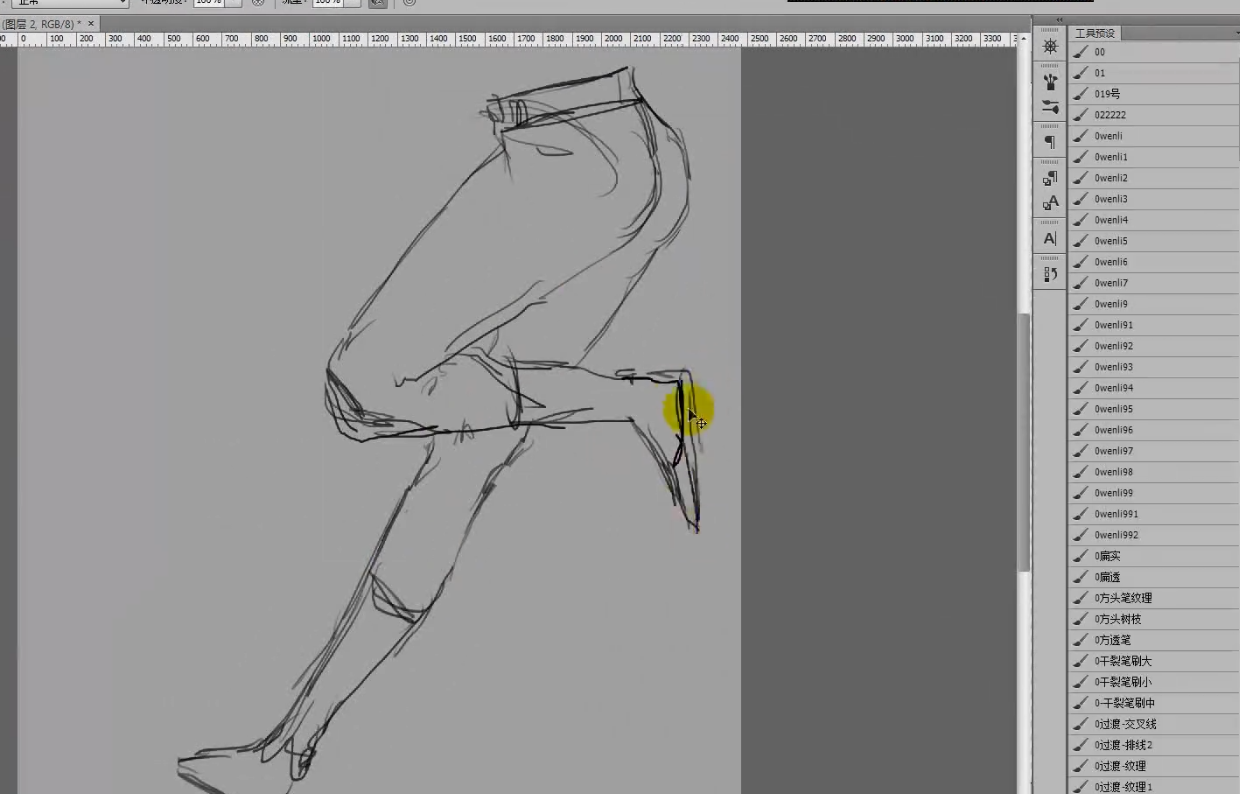
Task: Choose the 022222 tool preset
Action: coord(1153,115)
